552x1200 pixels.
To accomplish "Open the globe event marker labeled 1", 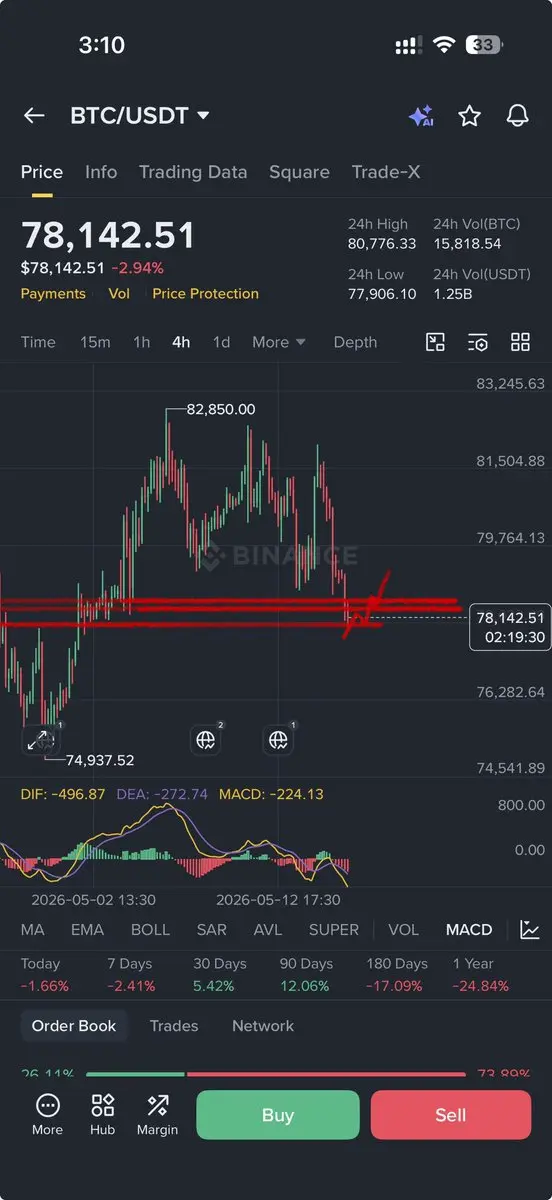I will [x=278, y=740].
